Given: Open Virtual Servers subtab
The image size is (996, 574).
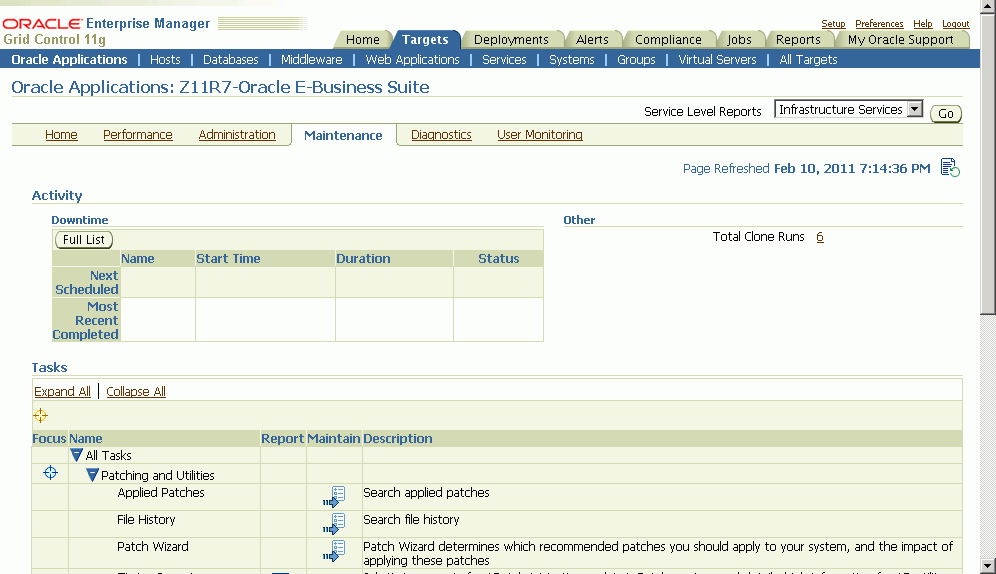Looking at the screenshot, I should (x=717, y=60).
